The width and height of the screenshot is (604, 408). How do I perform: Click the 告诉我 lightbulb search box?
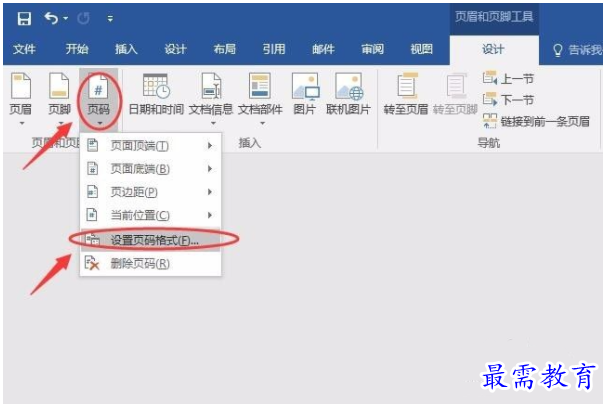coord(577,50)
